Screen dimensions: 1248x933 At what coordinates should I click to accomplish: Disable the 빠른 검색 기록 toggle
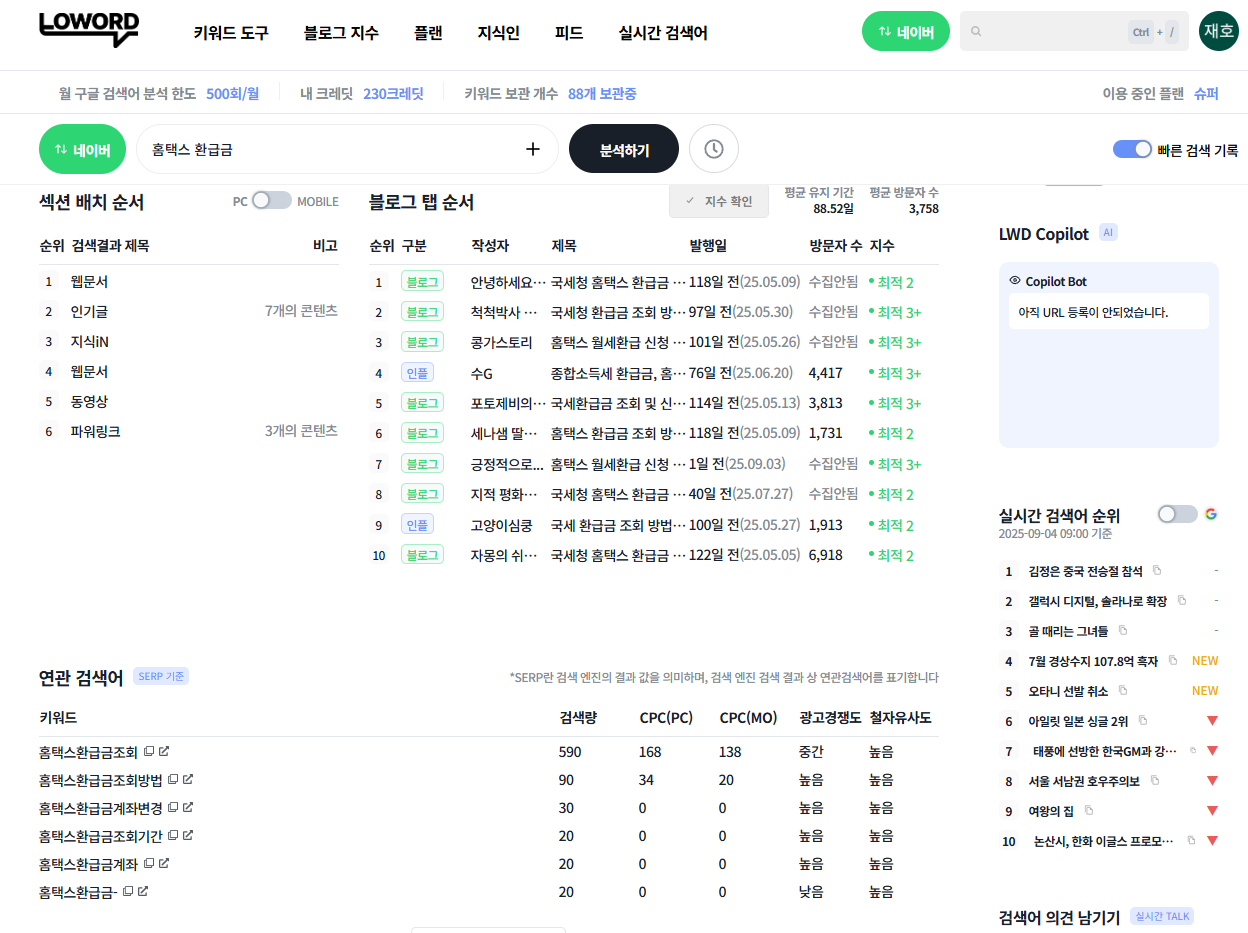(x=1133, y=149)
